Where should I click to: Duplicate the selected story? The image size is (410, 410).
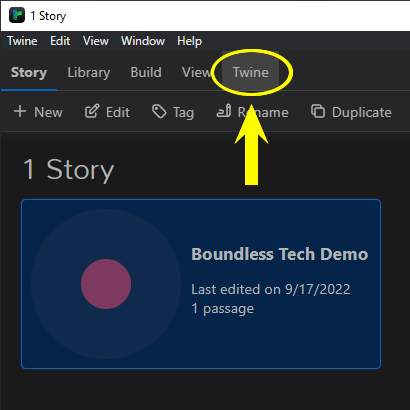pos(351,112)
